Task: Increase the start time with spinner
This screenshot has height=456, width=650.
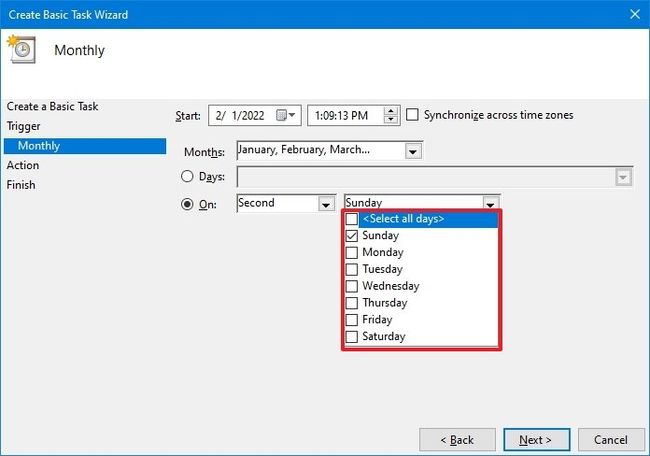Action: click(x=391, y=111)
